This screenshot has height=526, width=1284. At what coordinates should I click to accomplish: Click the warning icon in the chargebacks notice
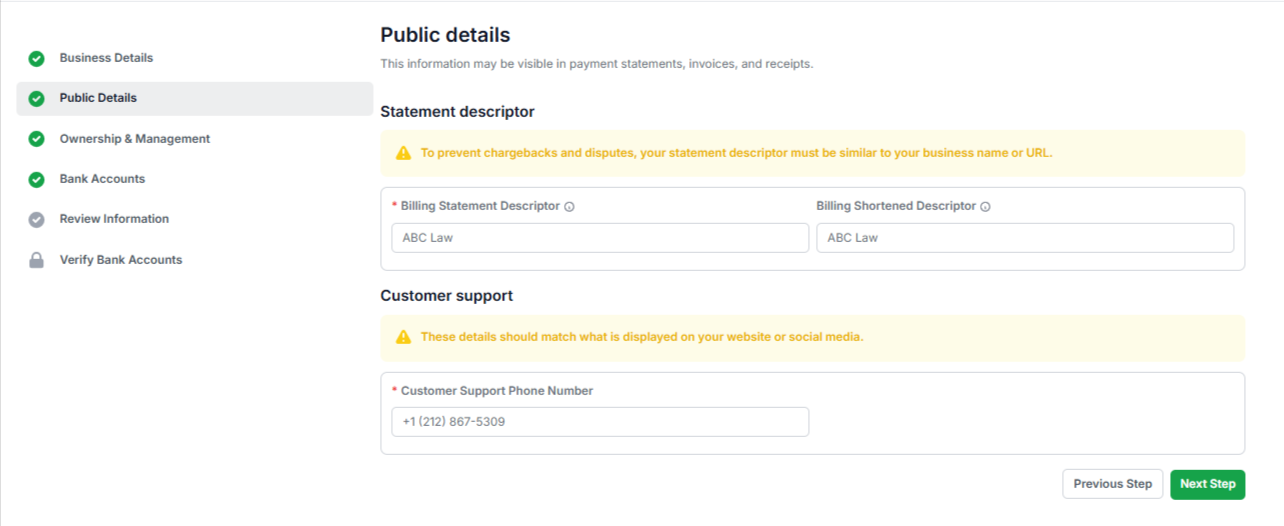(403, 153)
